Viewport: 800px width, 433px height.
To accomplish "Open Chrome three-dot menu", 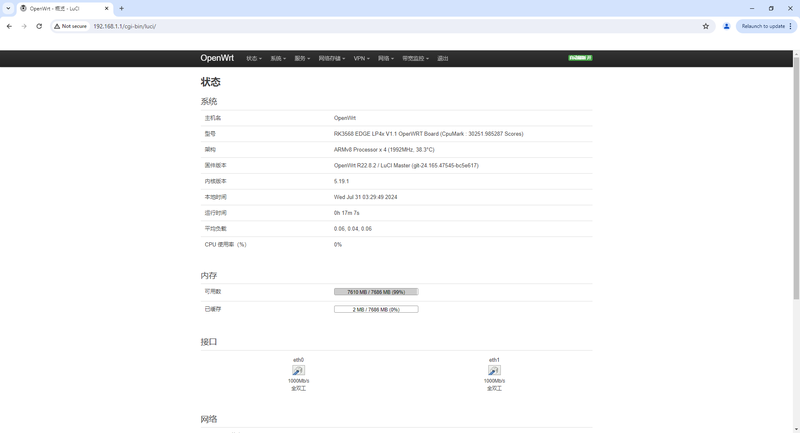I will pyautogui.click(x=791, y=26).
